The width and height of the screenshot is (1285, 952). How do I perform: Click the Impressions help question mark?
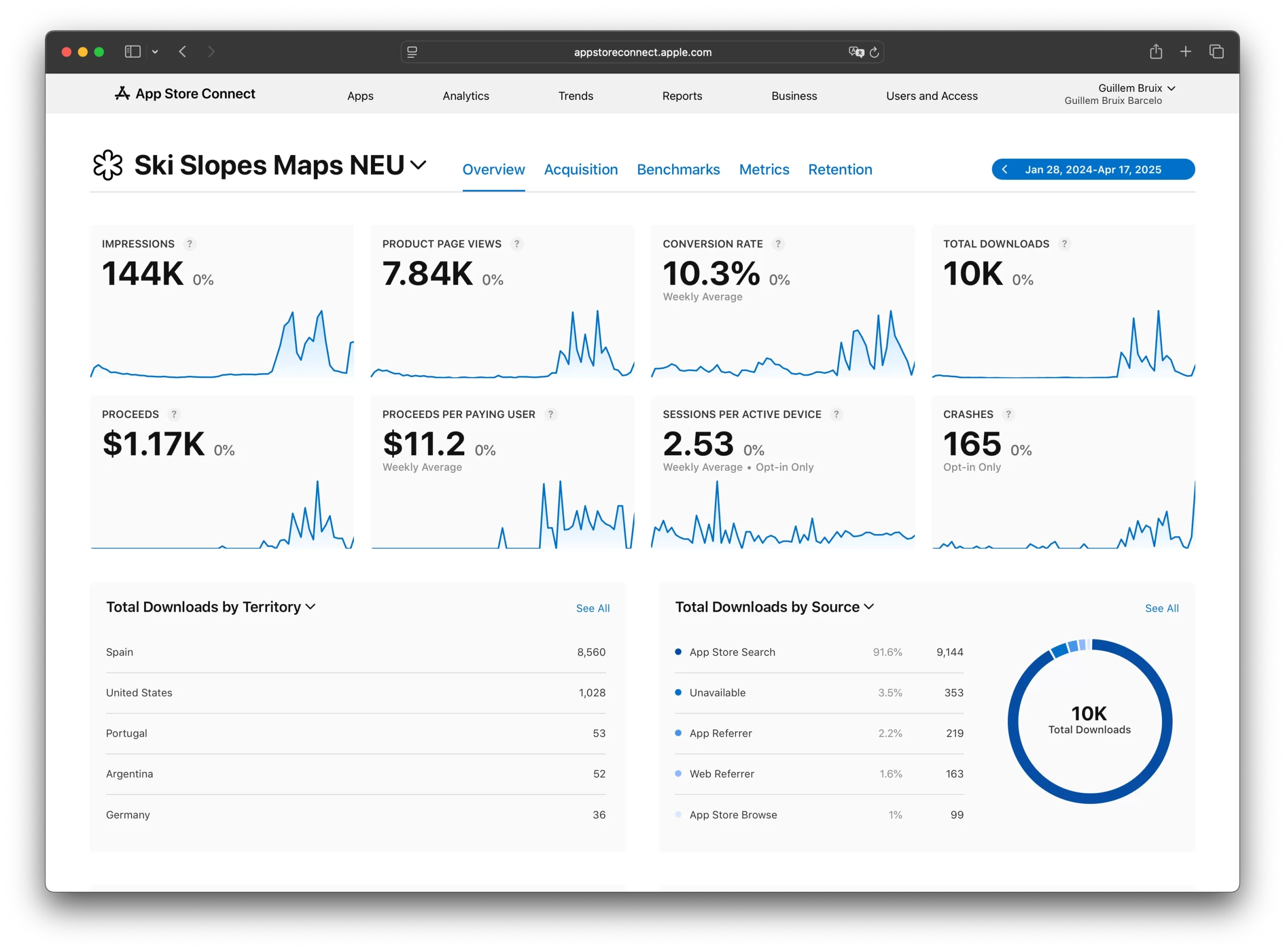tap(190, 244)
